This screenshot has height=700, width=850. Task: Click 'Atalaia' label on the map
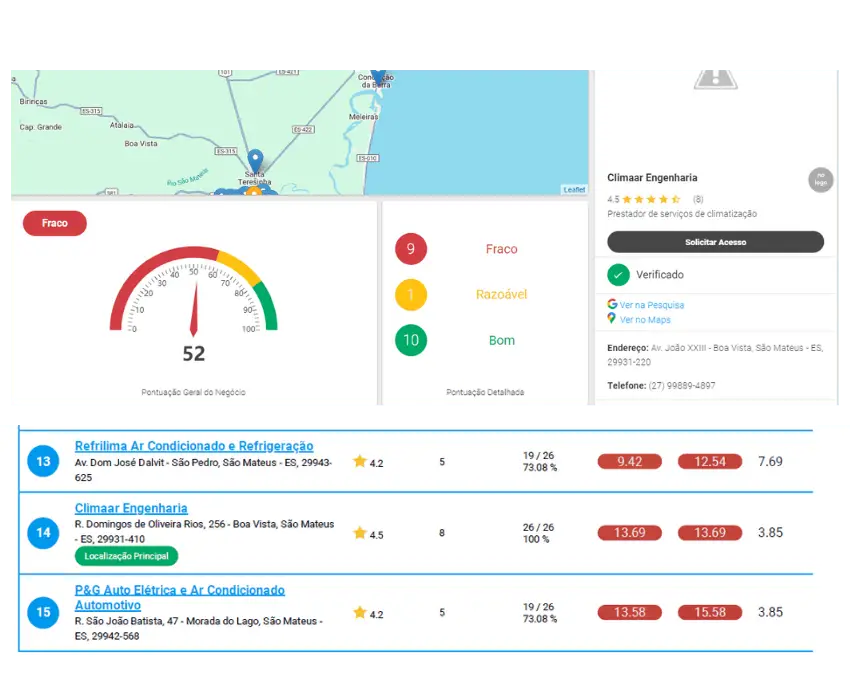tap(121, 125)
